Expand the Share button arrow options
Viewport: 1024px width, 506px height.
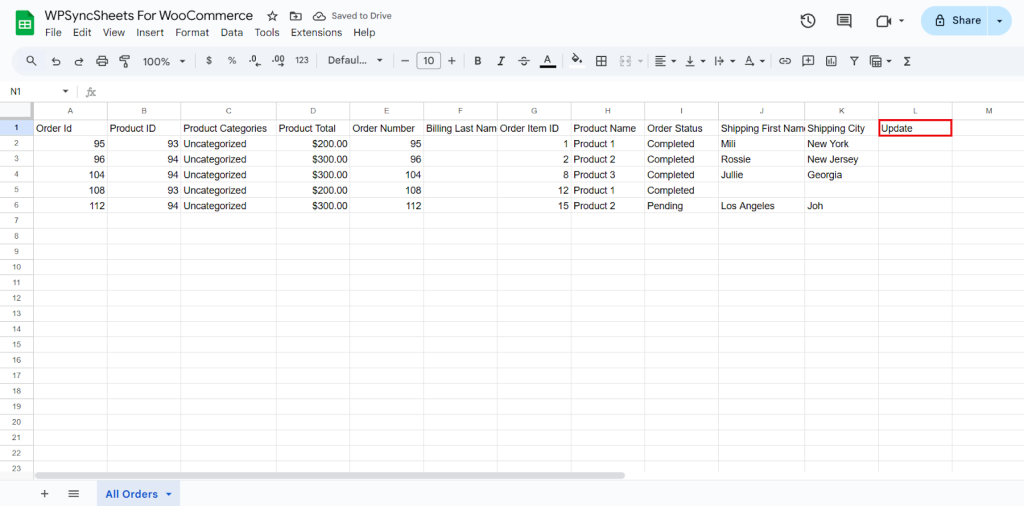(x=999, y=21)
